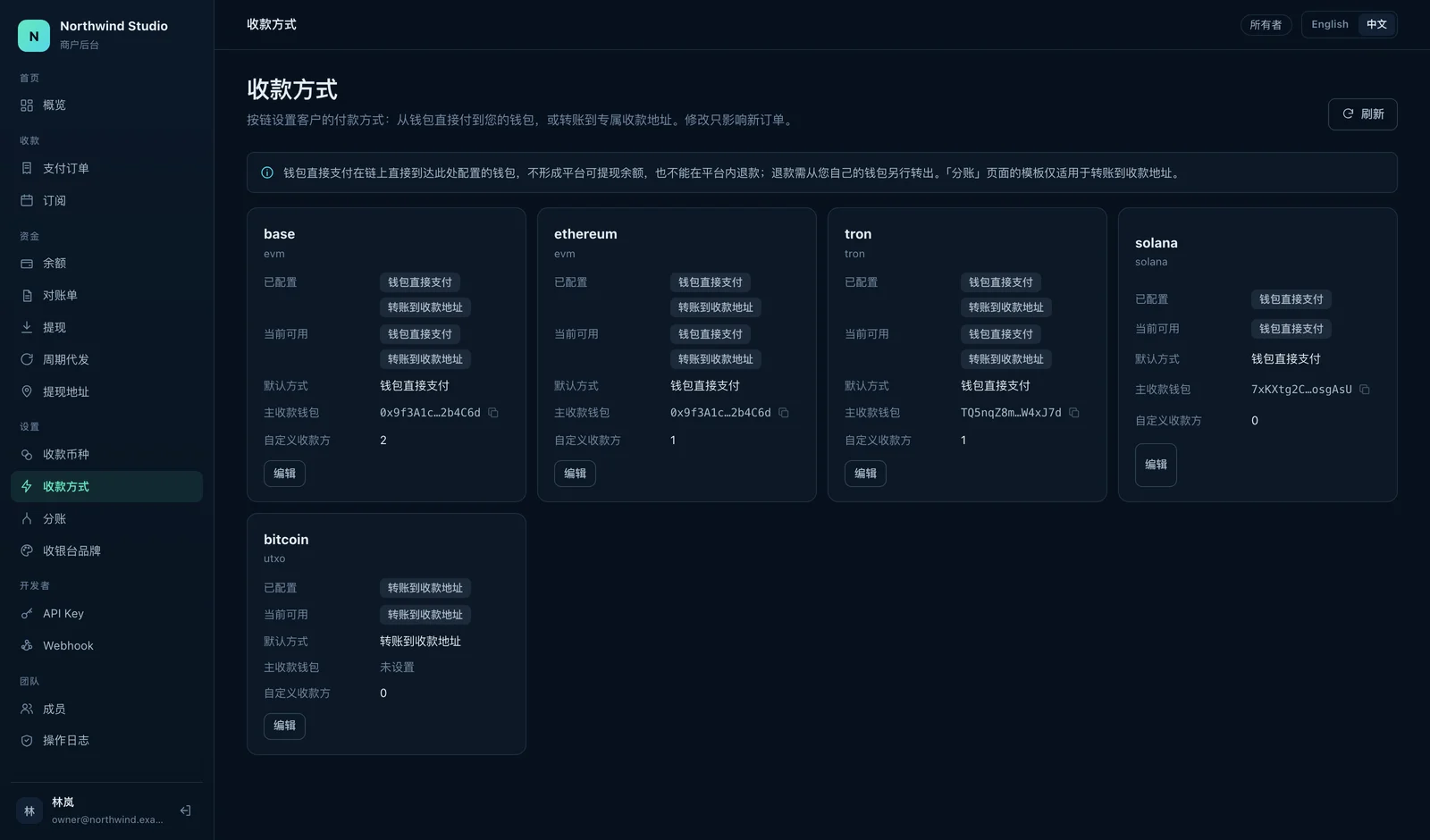1430x840 pixels.
Task: Switch language to 中文
Action: pyautogui.click(x=1376, y=24)
